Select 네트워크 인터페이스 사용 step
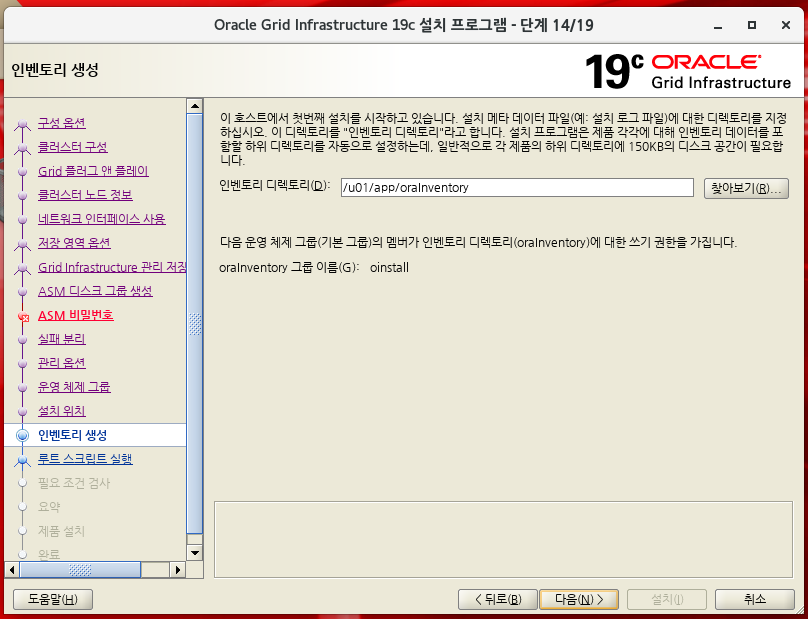The image size is (808, 619). tap(102, 219)
